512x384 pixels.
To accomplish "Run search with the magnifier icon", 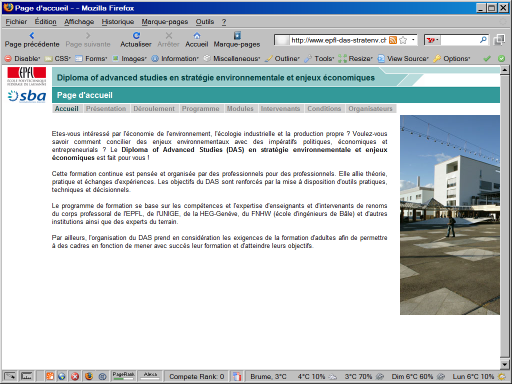I will 483,40.
